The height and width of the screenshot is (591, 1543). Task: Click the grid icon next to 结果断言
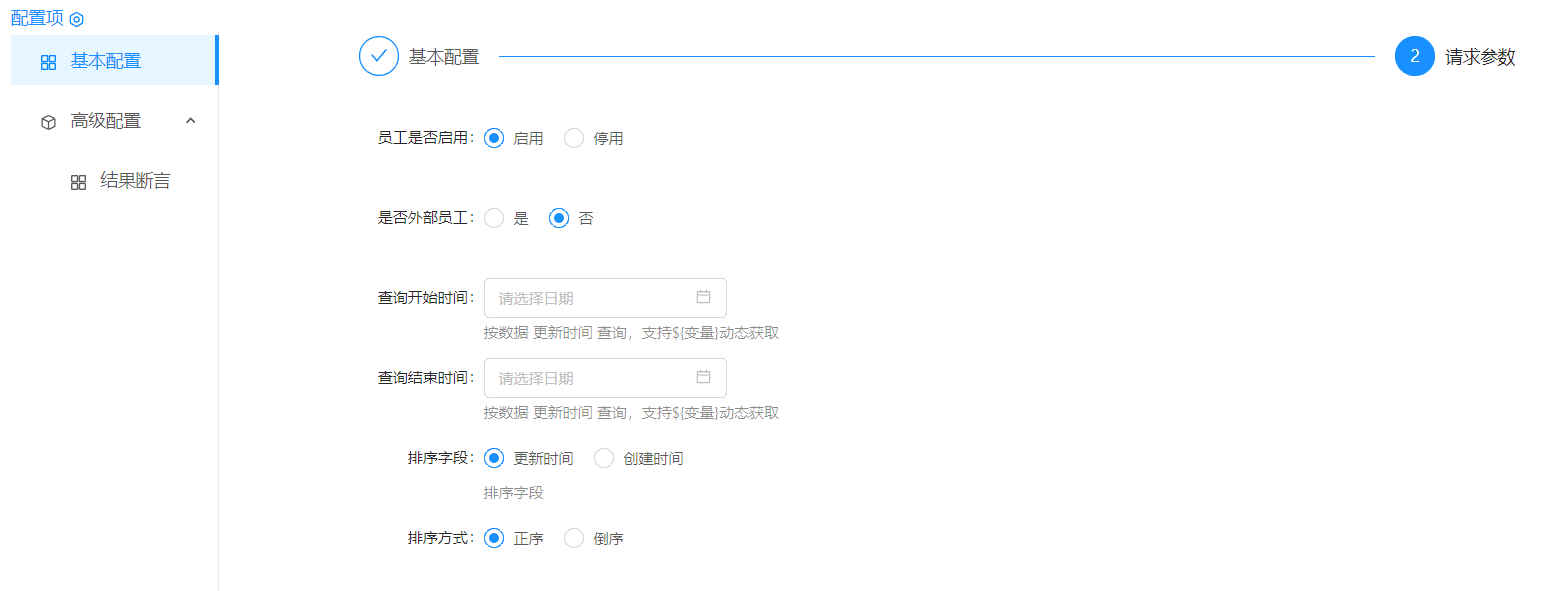(x=78, y=182)
